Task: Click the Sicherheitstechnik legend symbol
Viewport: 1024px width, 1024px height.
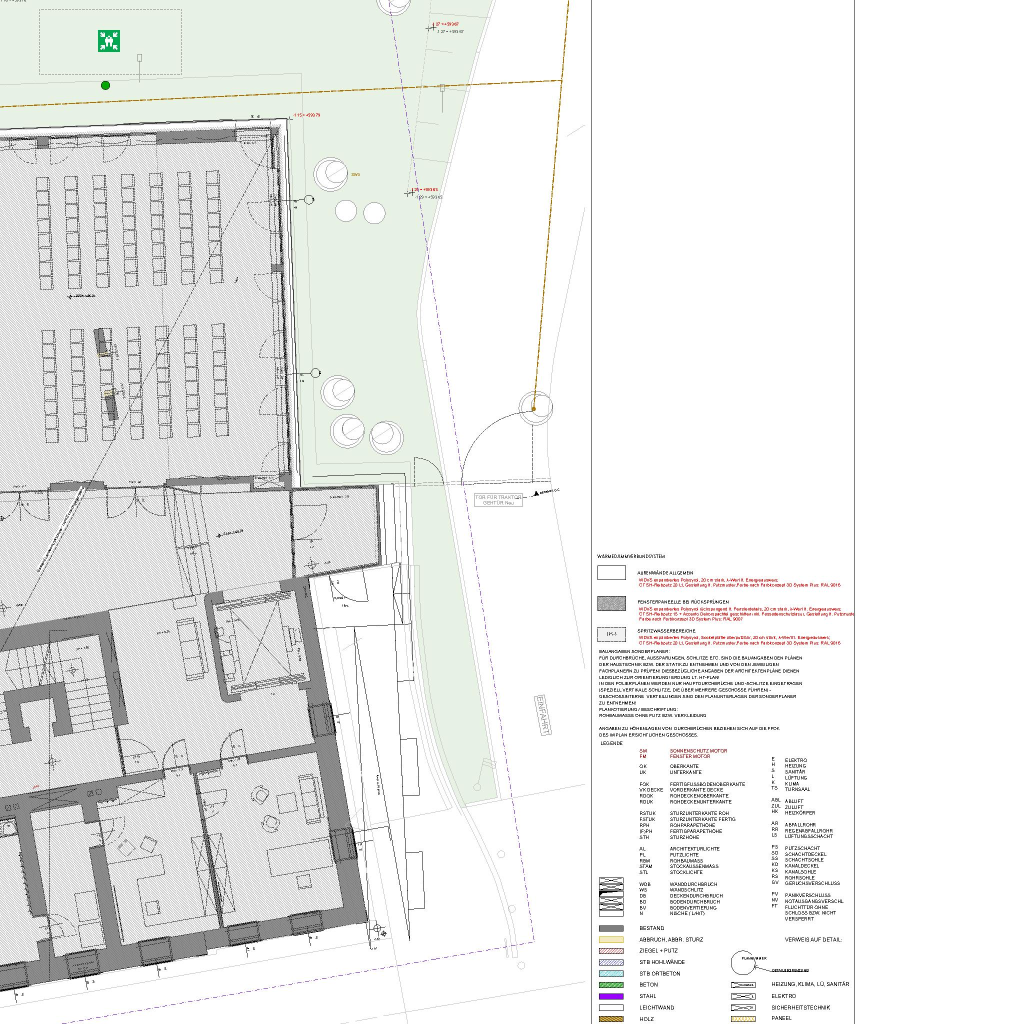Action: pyautogui.click(x=744, y=1007)
